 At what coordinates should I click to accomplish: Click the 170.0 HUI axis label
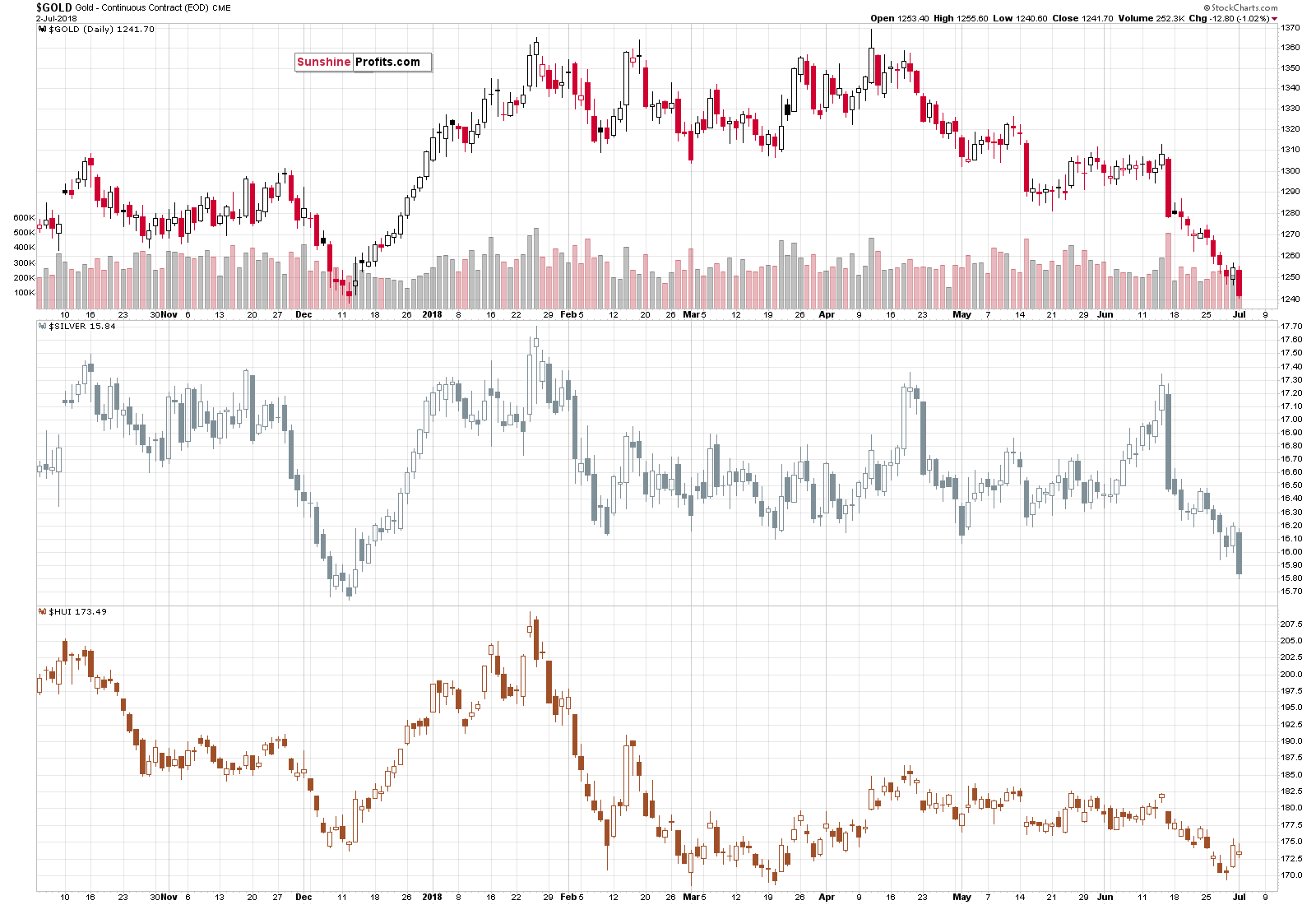pos(1291,875)
